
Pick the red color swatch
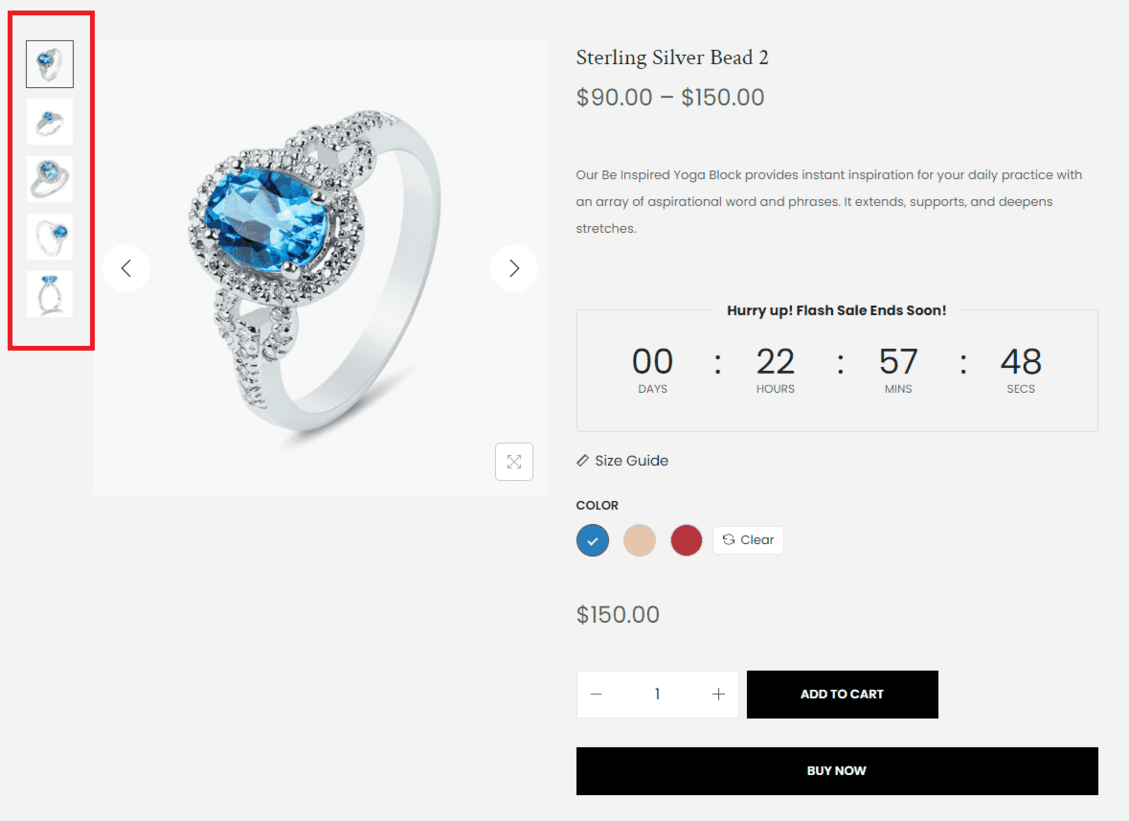pos(686,541)
